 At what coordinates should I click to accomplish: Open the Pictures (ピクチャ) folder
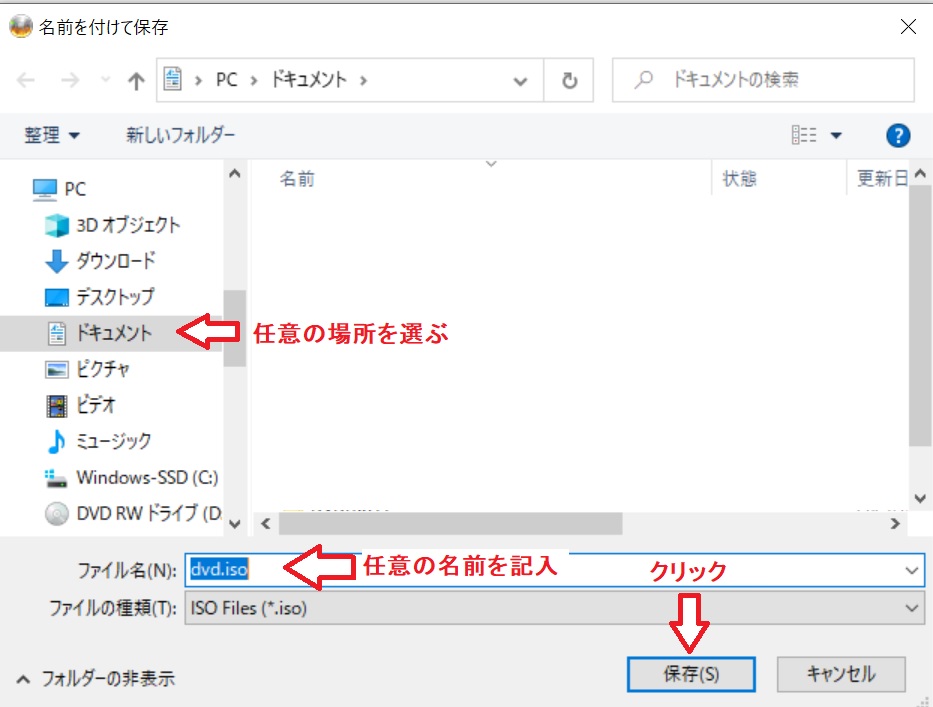tap(118, 370)
